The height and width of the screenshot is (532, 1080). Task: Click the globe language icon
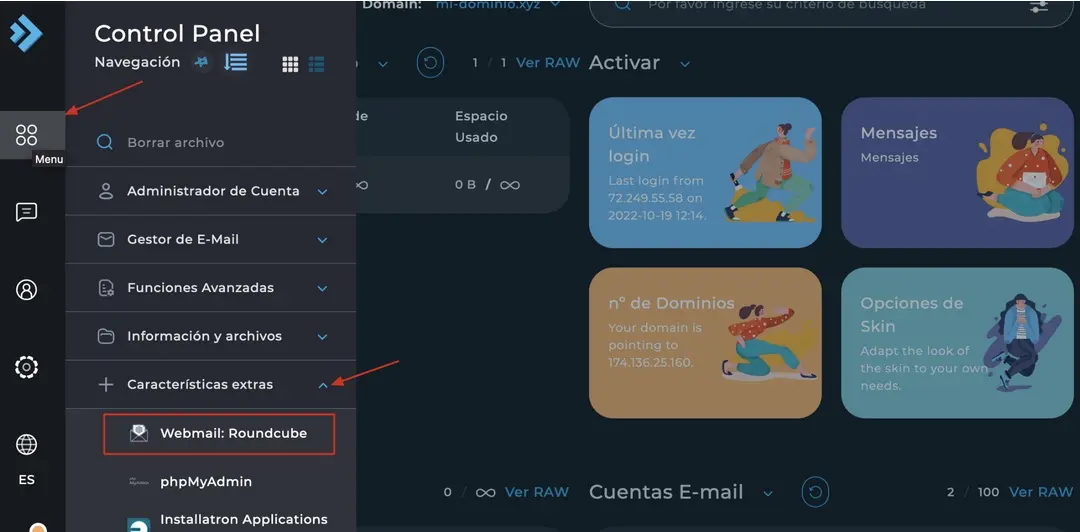[x=26, y=444]
